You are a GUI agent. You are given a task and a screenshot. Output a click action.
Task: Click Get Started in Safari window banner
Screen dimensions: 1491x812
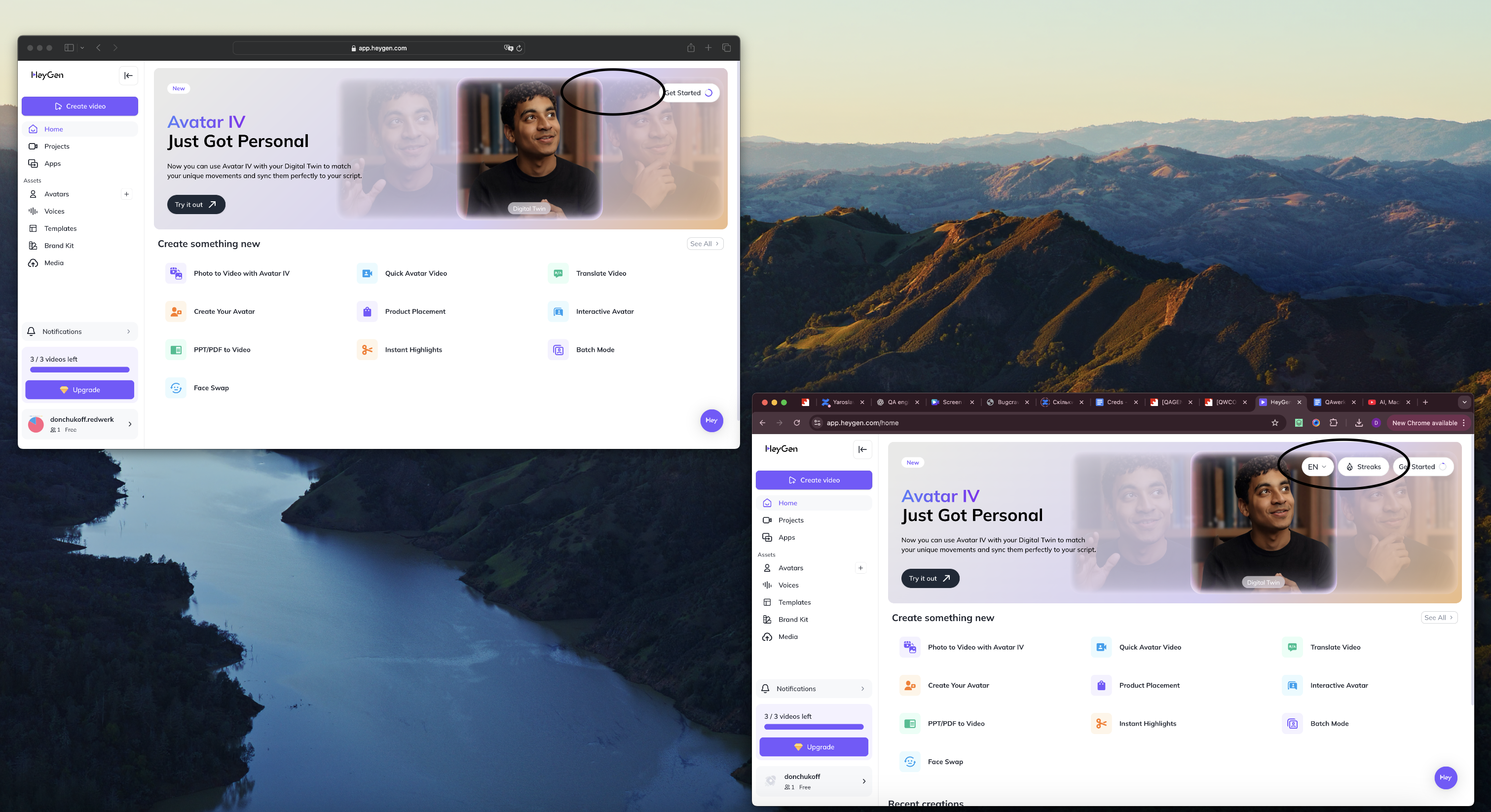690,93
